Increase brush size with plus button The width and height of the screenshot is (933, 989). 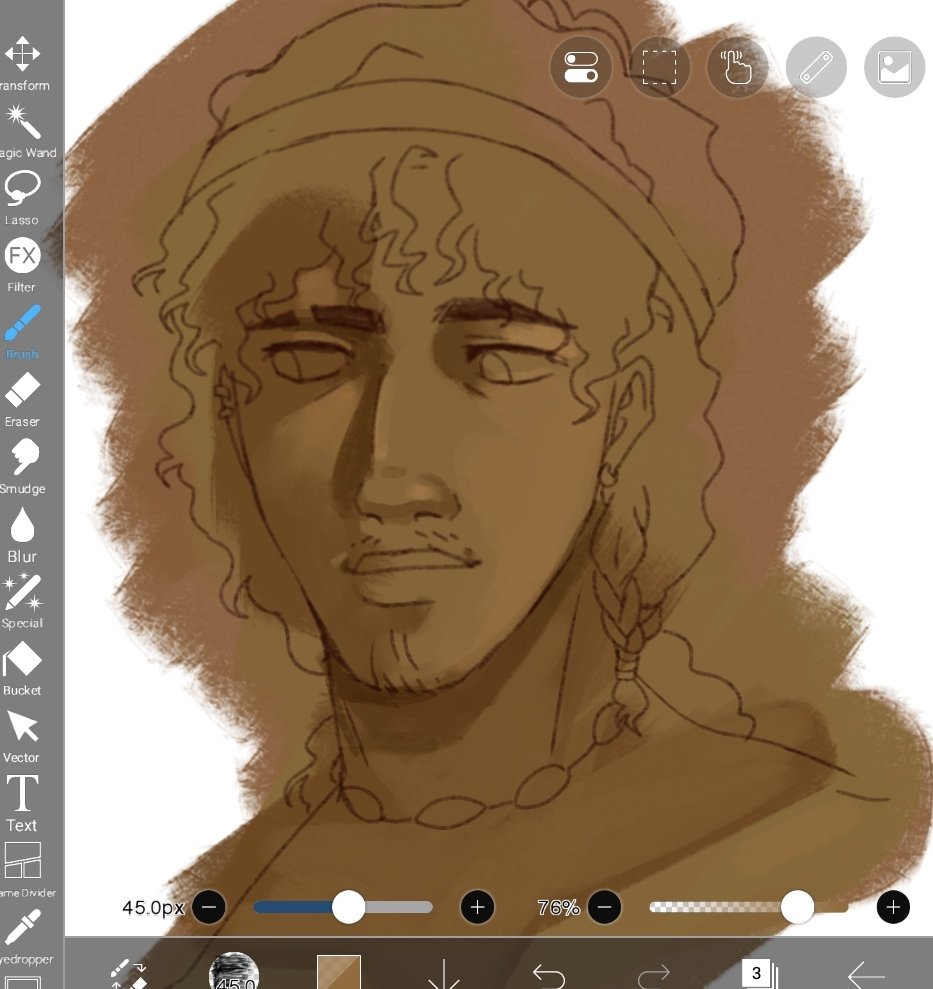click(478, 907)
